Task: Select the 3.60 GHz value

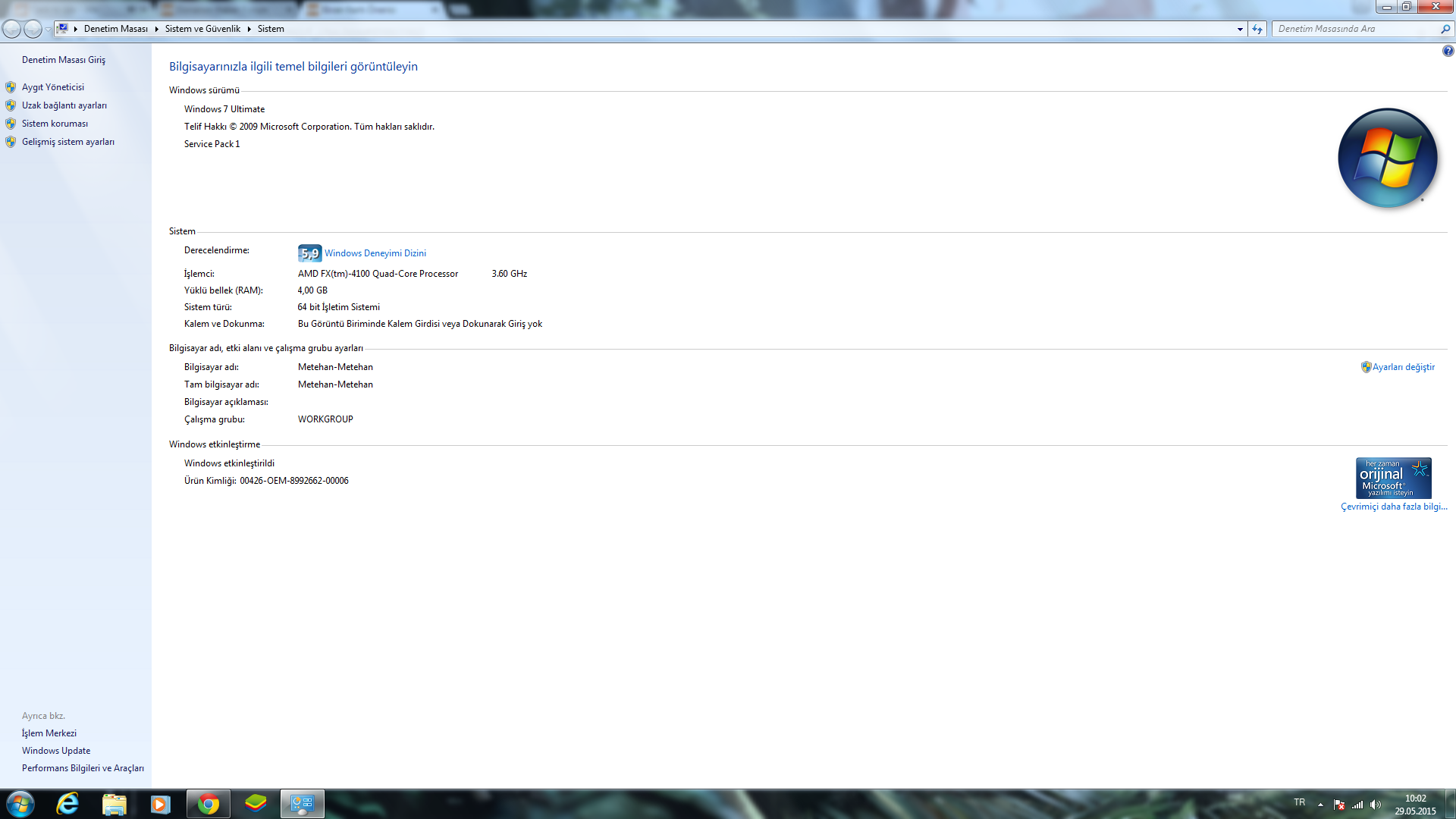Action: pos(509,274)
